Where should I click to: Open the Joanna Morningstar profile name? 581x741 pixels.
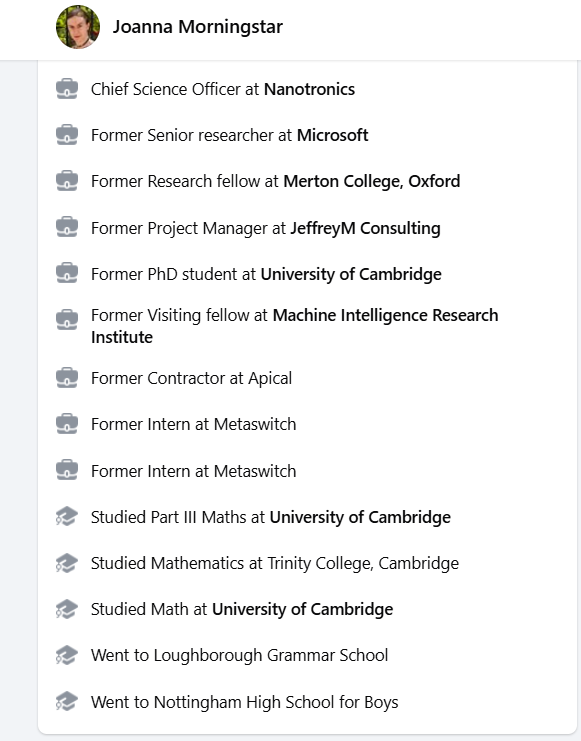pyautogui.click(x=198, y=27)
